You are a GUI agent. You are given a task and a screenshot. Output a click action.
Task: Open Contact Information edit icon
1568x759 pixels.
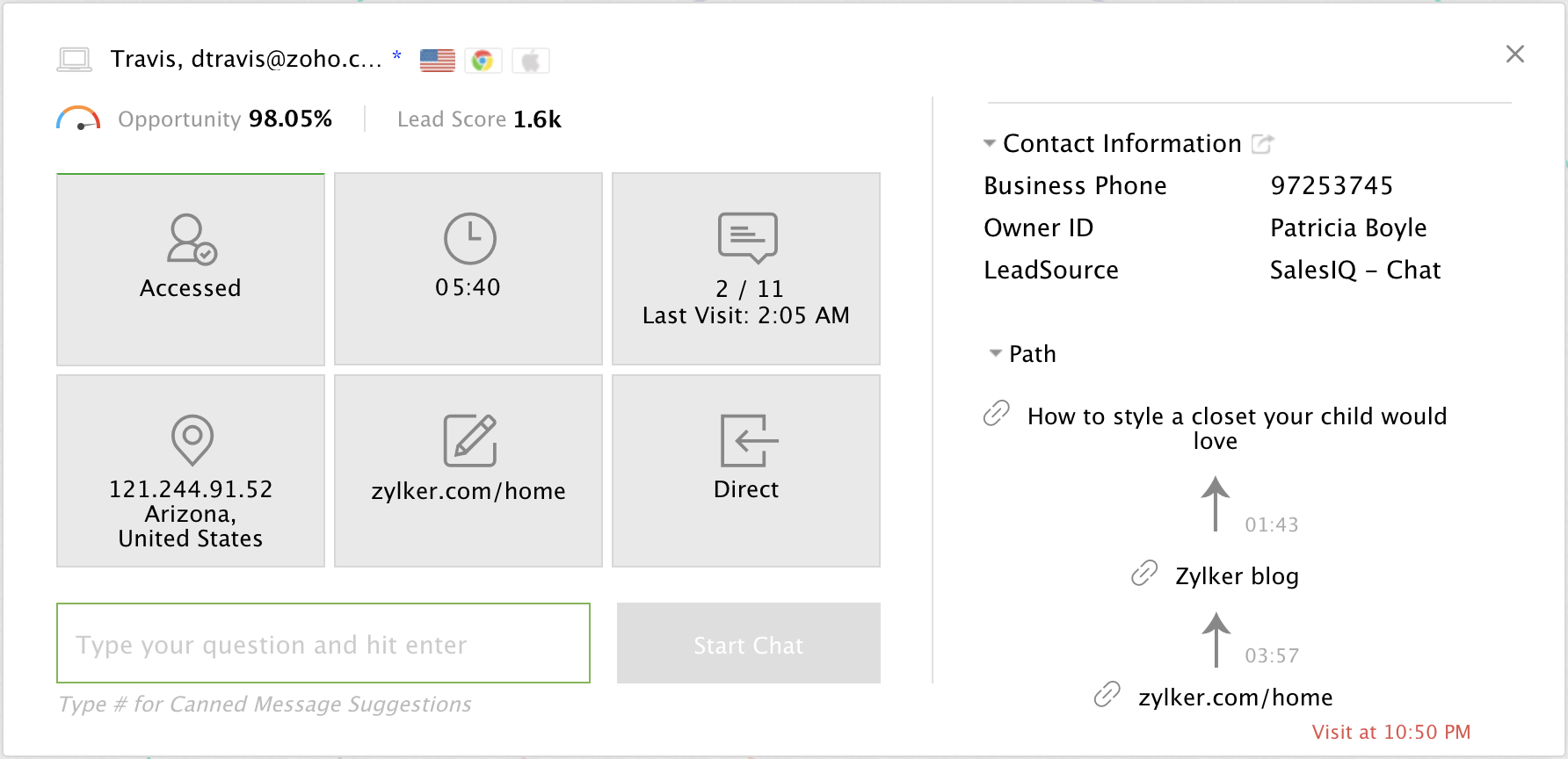point(1262,144)
